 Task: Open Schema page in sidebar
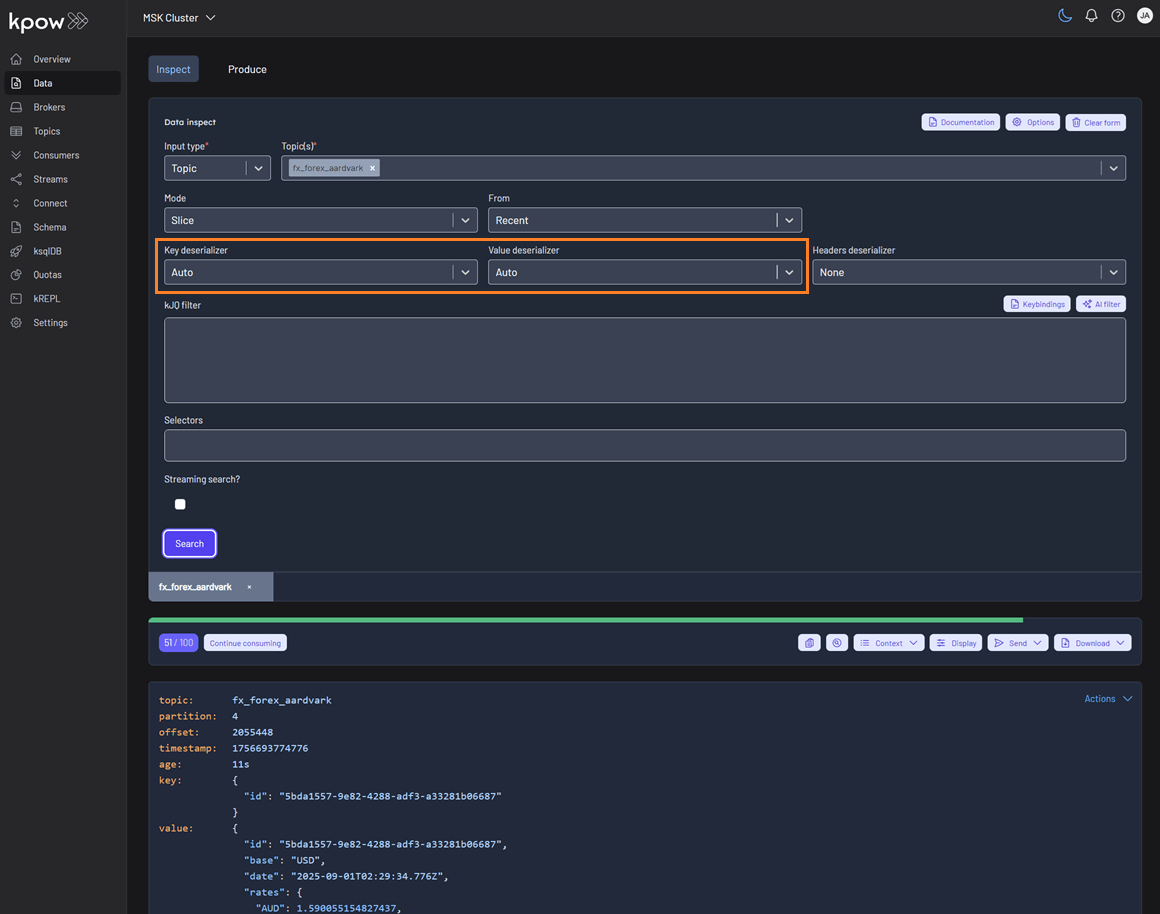coord(62,227)
